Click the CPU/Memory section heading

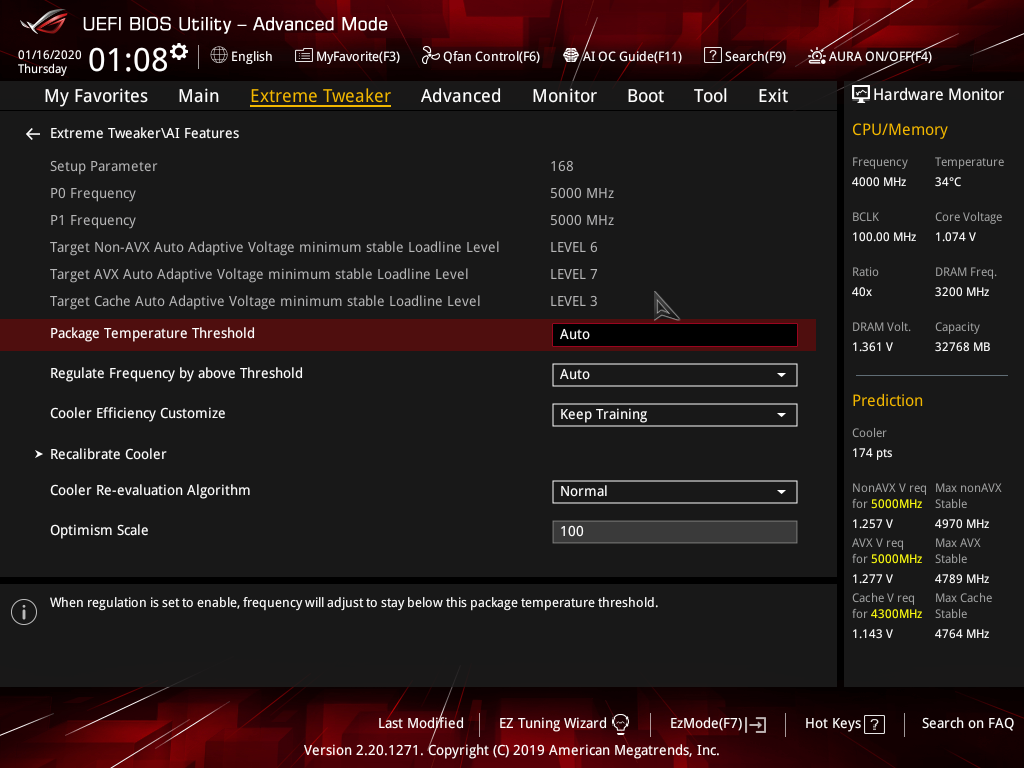[x=899, y=130]
